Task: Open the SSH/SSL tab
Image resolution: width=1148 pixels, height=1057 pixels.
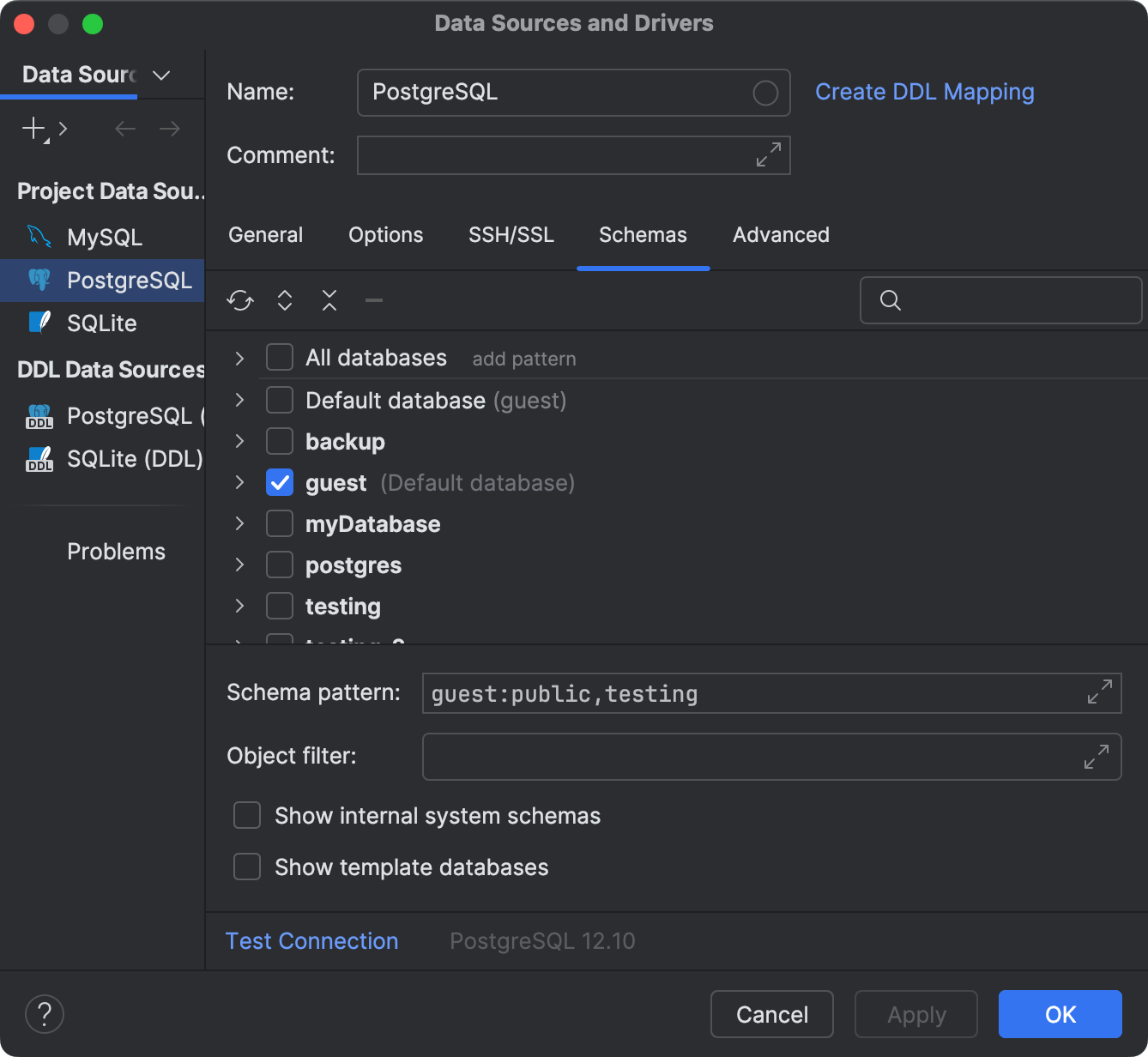Action: coord(511,235)
